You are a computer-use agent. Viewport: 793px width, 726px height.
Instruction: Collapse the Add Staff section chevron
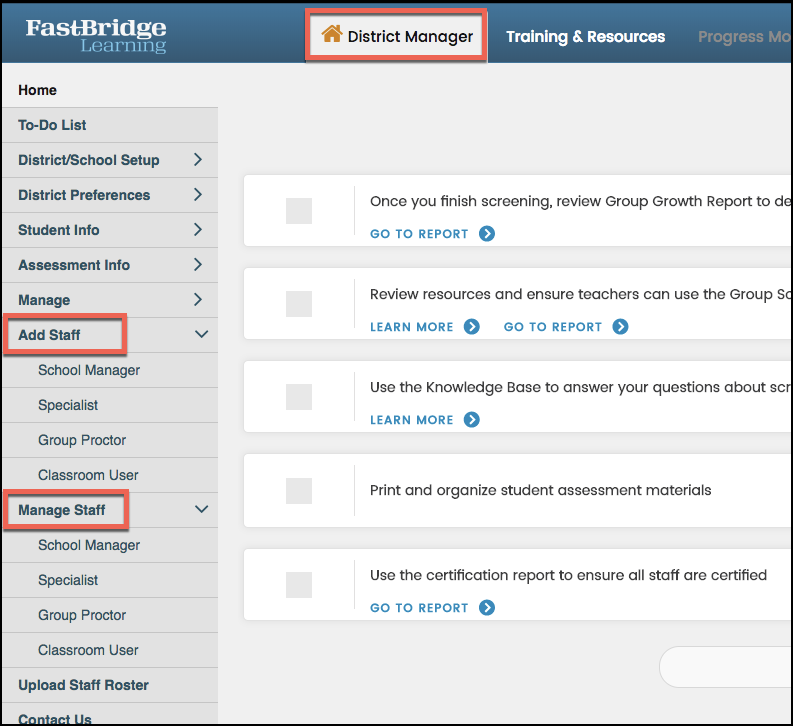click(x=201, y=334)
